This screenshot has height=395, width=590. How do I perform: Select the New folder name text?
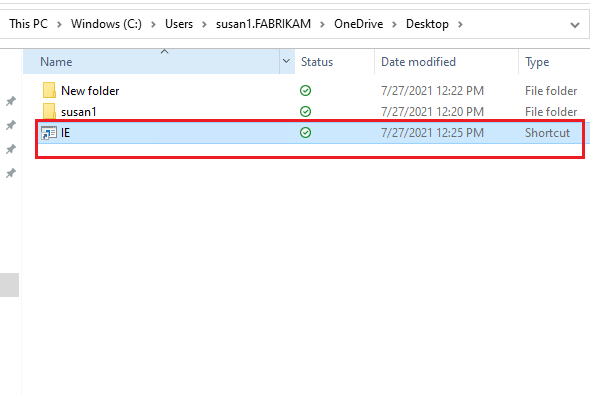tap(90, 91)
